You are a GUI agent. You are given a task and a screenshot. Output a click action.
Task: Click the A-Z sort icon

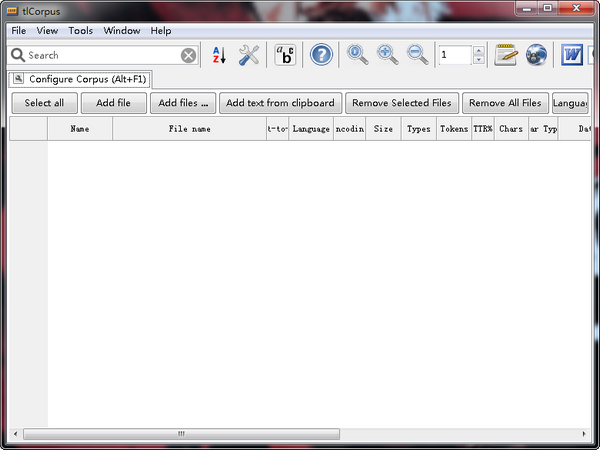click(219, 55)
